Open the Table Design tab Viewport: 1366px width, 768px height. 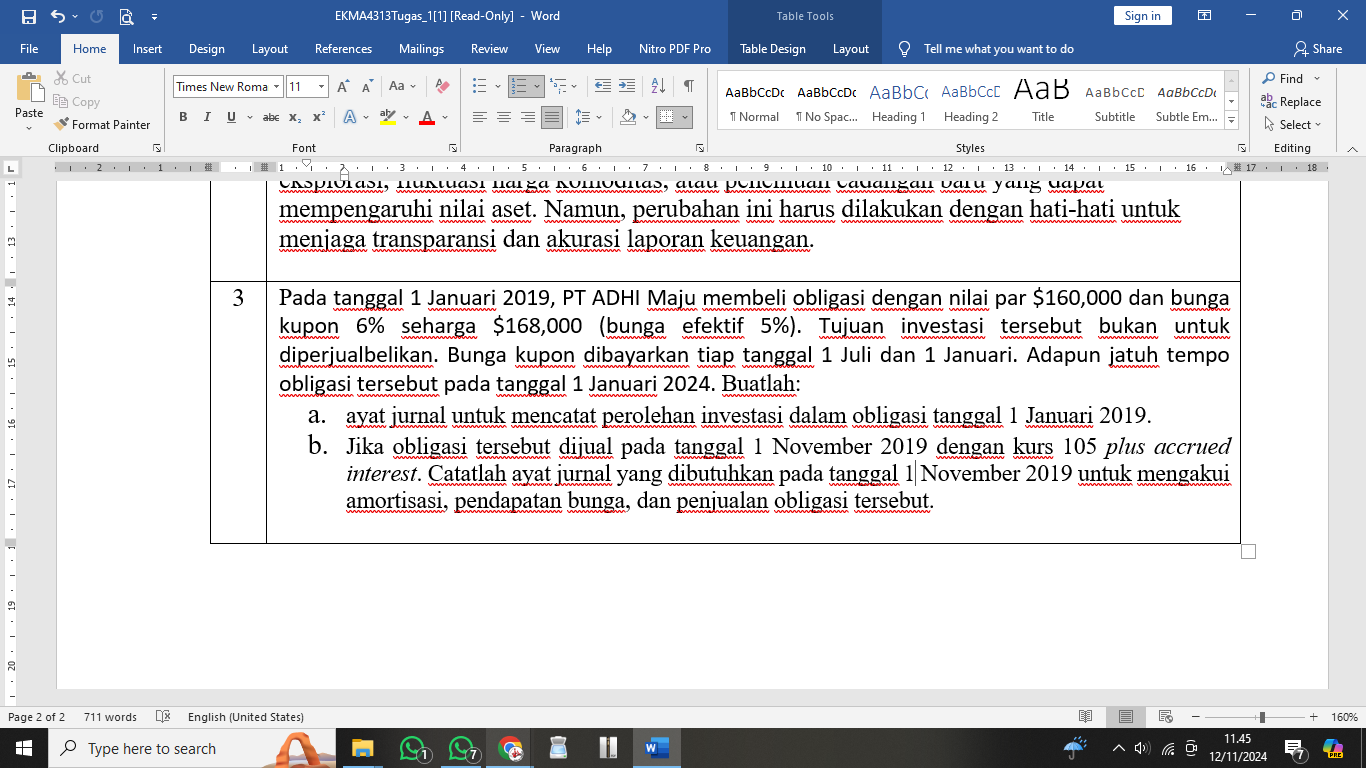[x=773, y=49]
